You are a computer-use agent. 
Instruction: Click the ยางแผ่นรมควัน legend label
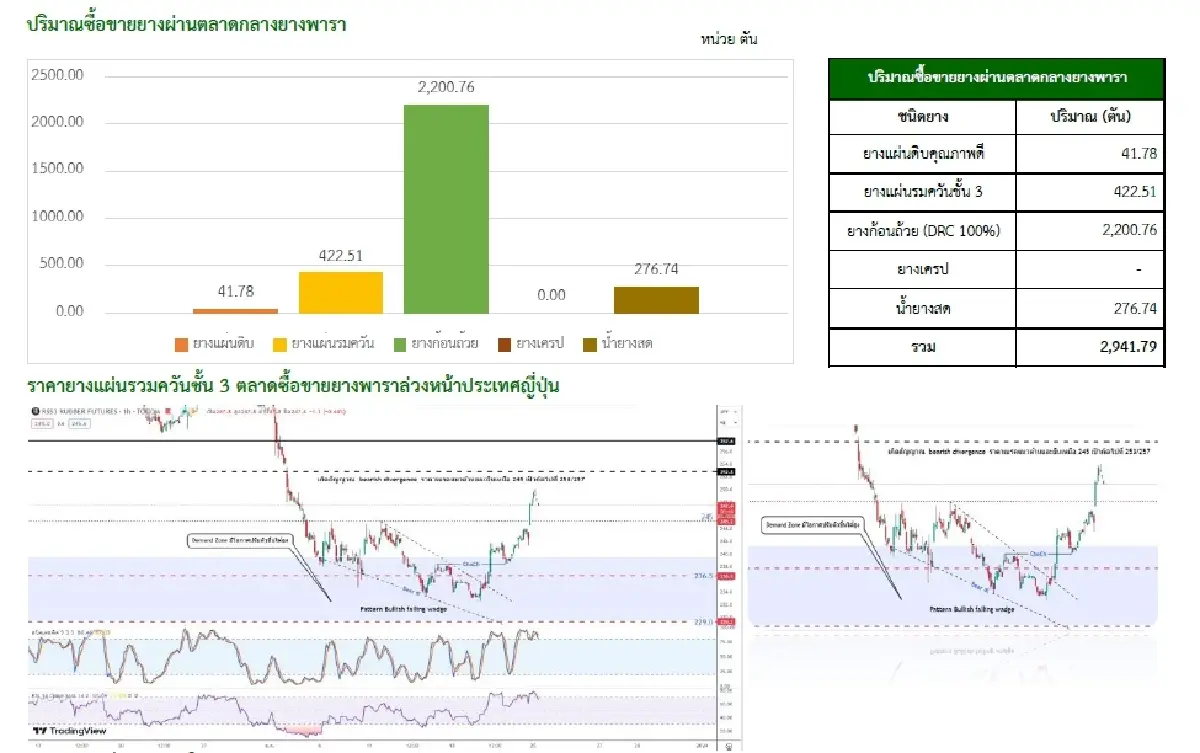click(332, 344)
